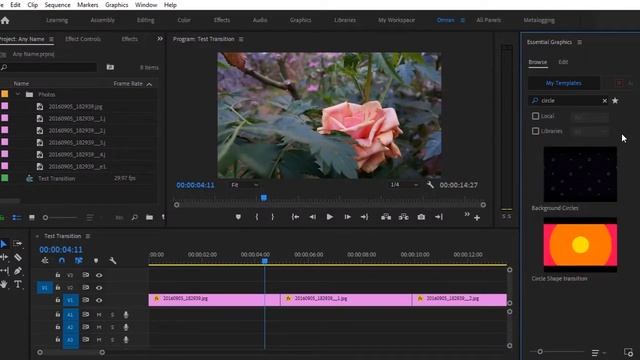Collapse the Photos bin
Viewport: 640px width, 360px height.
(x=18, y=94)
